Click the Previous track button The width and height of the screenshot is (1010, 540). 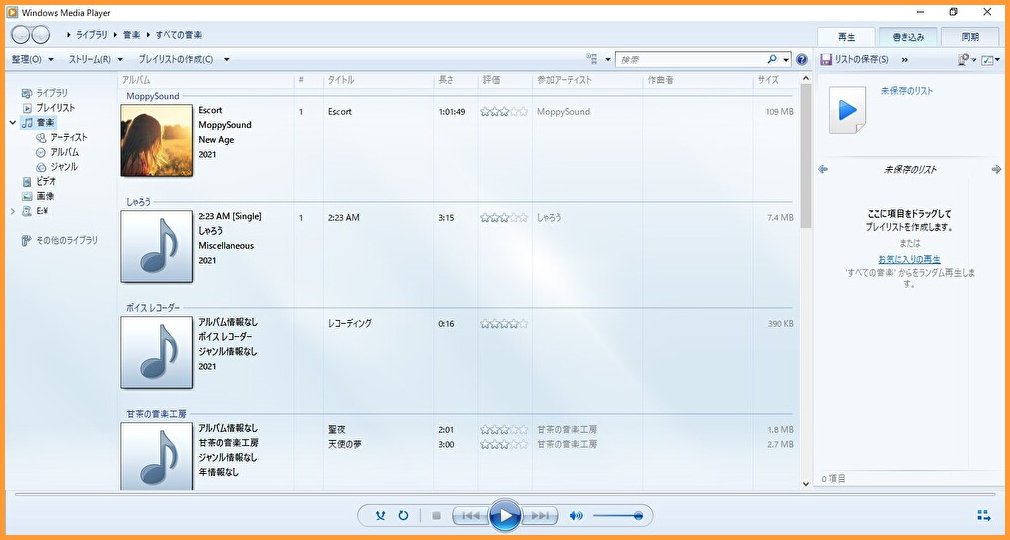471,516
